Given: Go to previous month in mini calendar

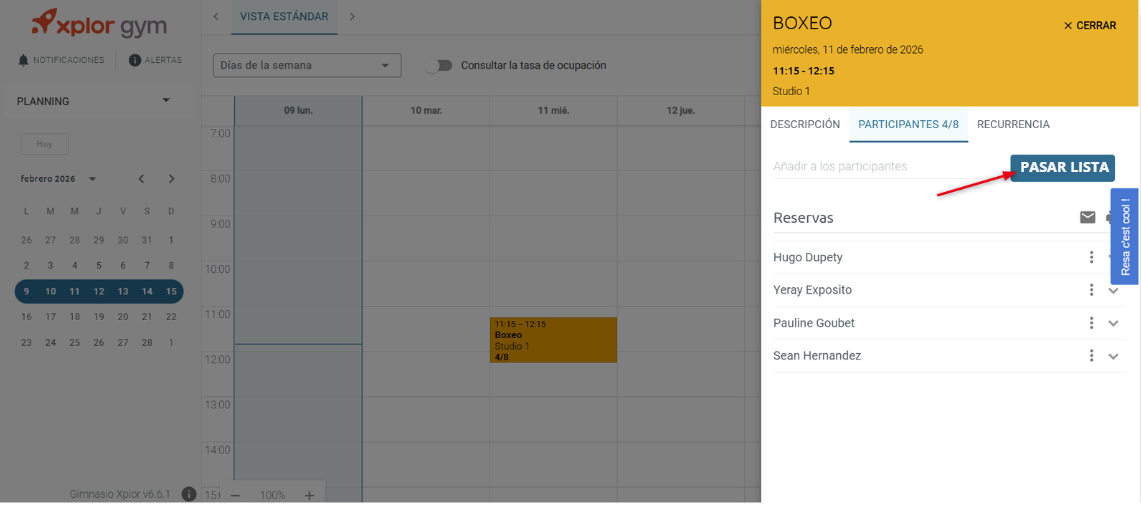Looking at the screenshot, I should [x=142, y=179].
